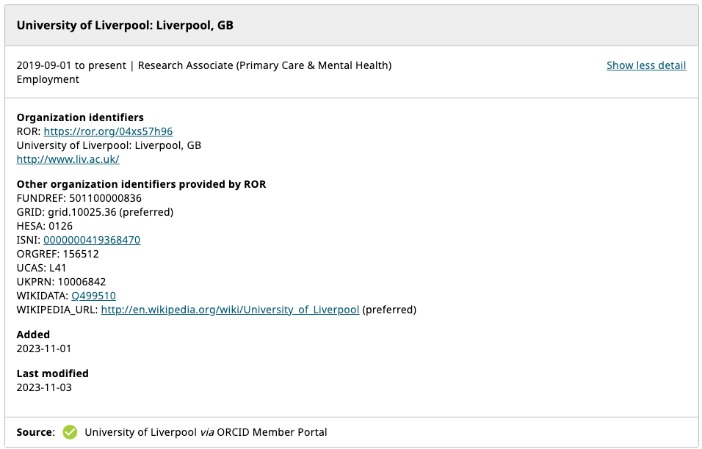Click the UKPRN 10006842 entry

point(61,282)
